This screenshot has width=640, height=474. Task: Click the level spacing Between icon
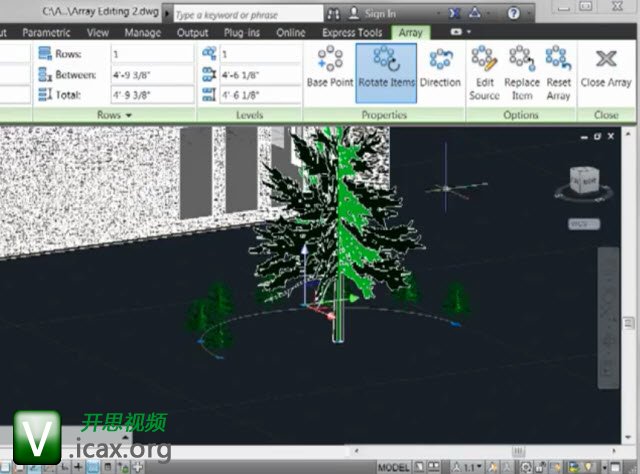pos(209,74)
